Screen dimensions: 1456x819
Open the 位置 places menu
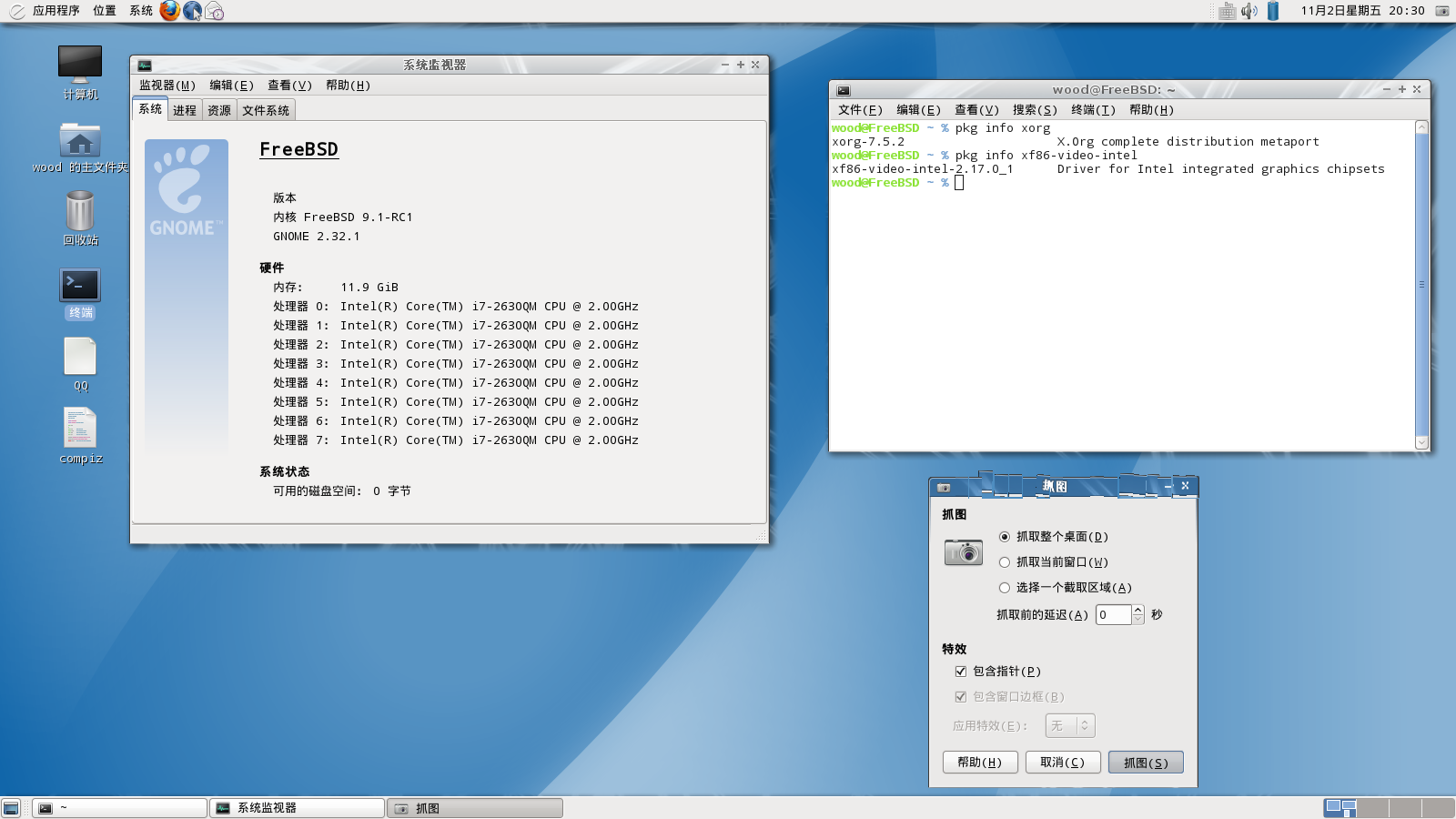pos(105,11)
